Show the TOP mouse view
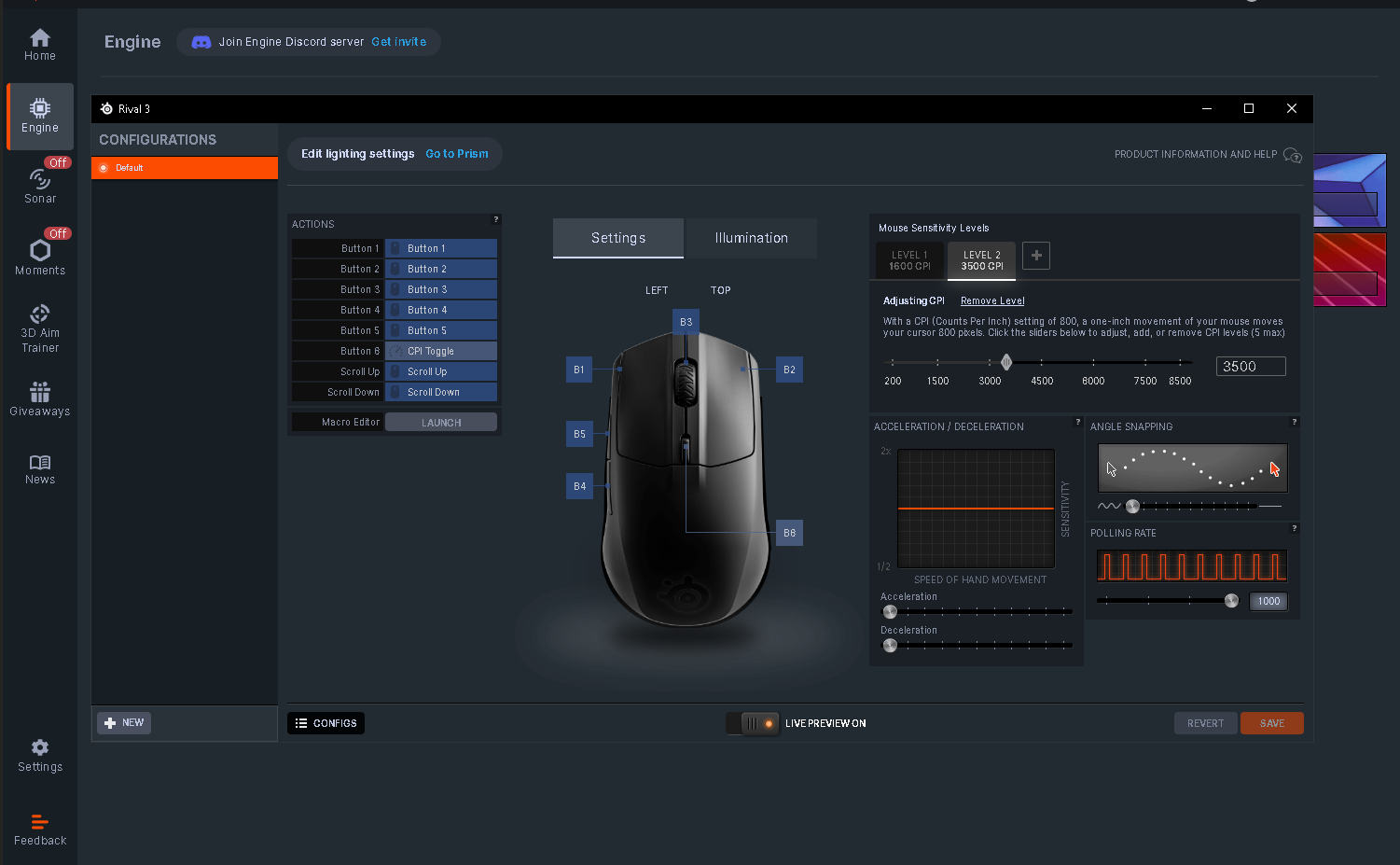The image size is (1400, 865). click(x=720, y=290)
